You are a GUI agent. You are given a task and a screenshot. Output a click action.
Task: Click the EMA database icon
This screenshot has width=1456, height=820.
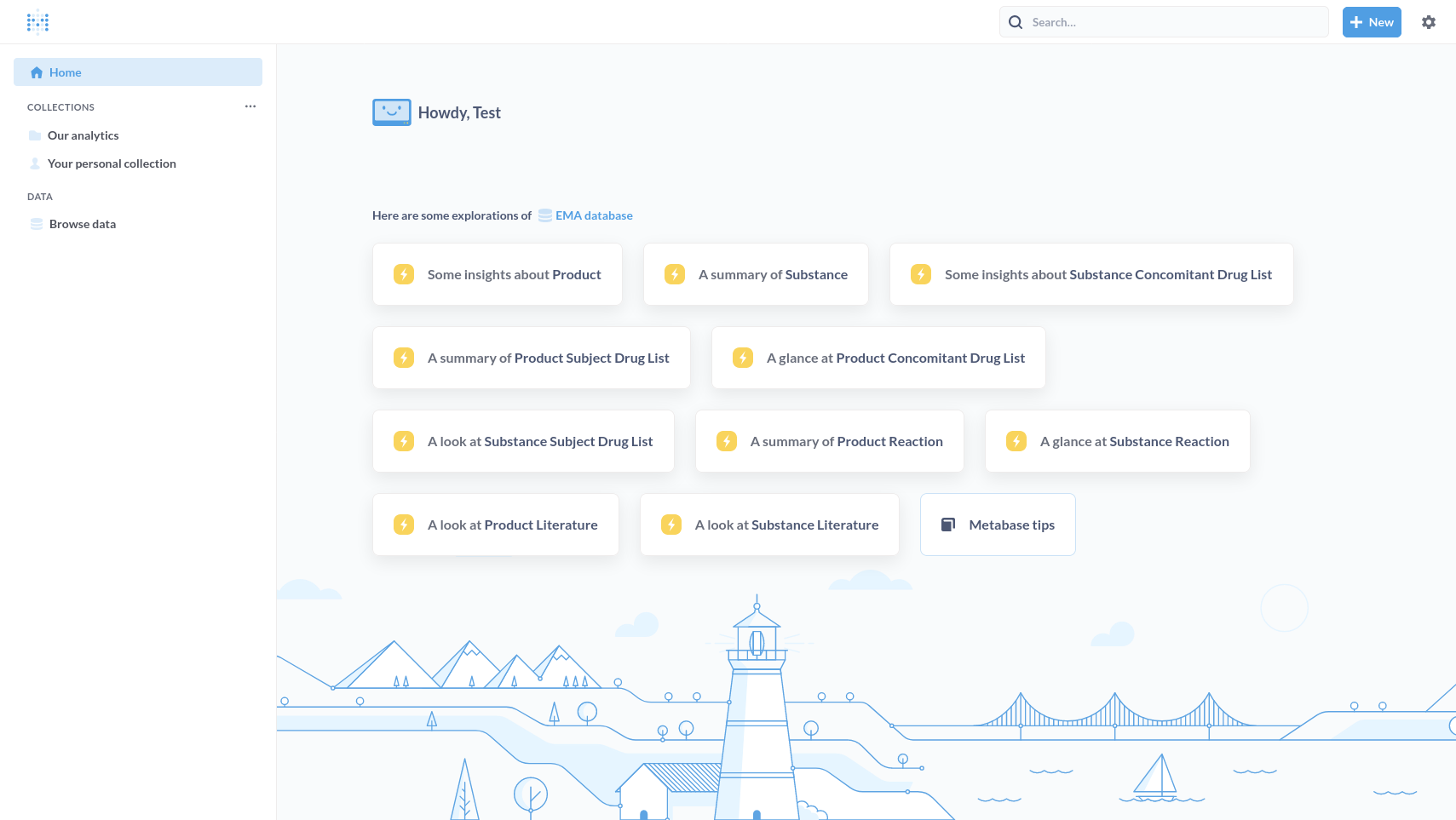(x=545, y=215)
